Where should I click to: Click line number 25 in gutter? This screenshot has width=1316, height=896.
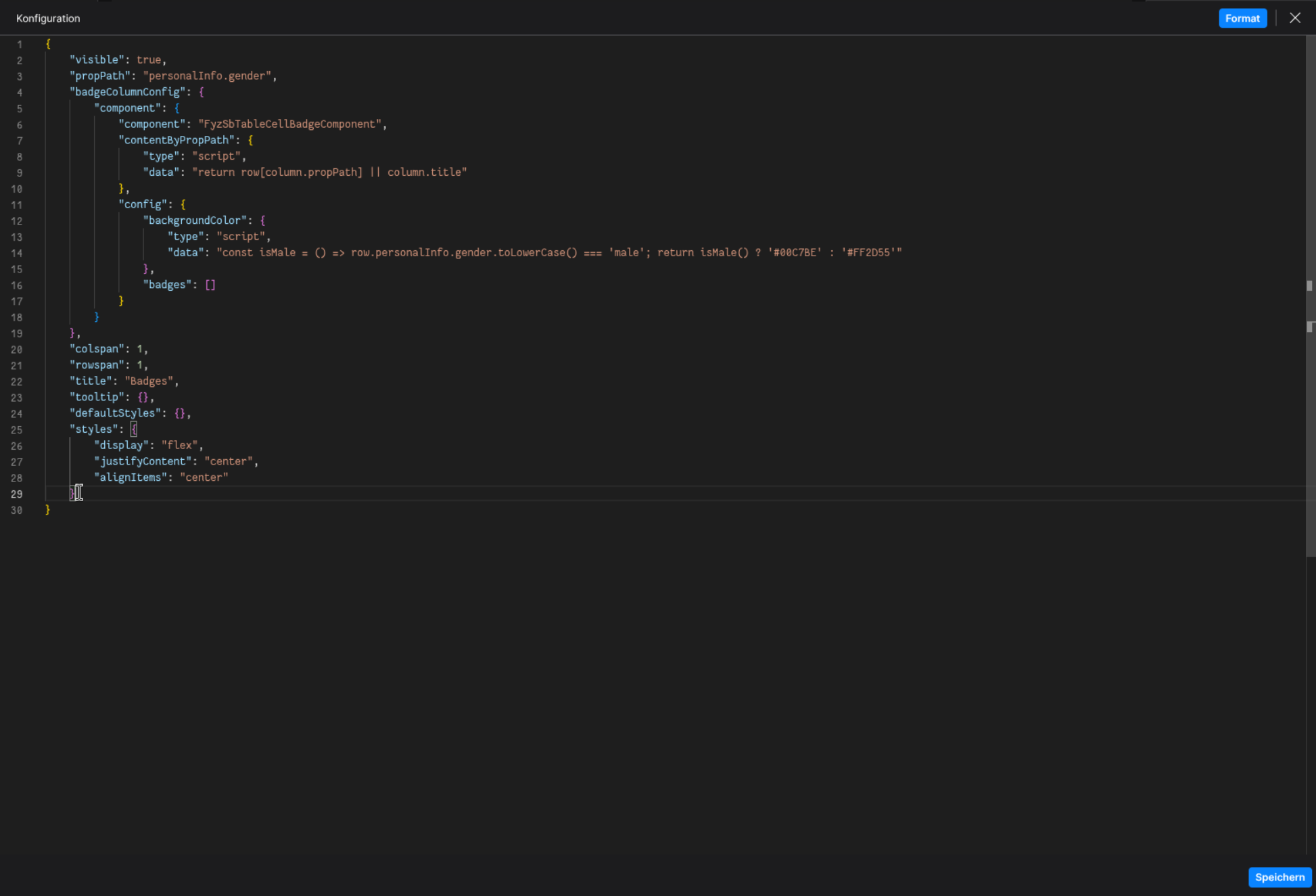pos(16,430)
